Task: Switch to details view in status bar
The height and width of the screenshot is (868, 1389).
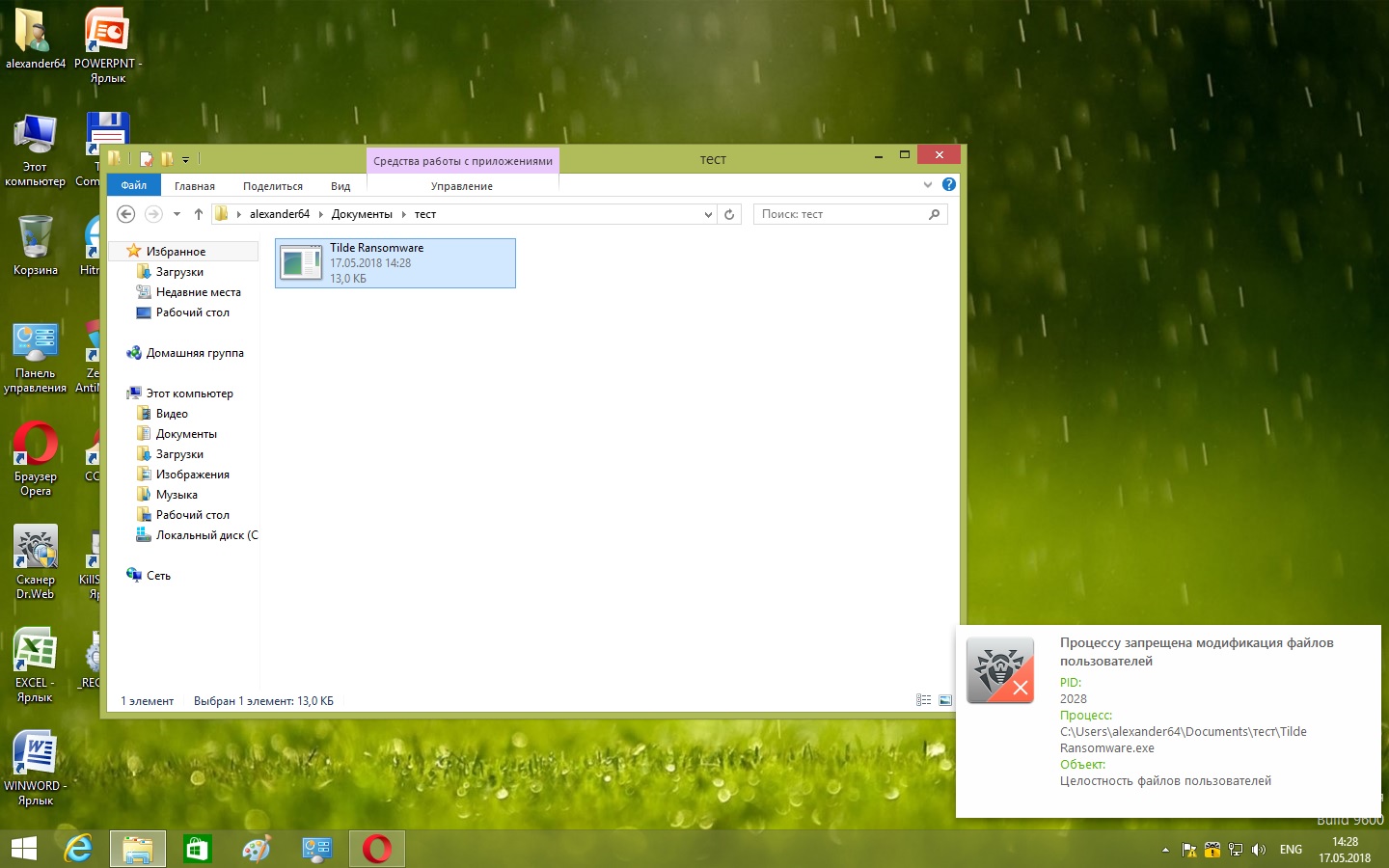Action: coord(923,700)
